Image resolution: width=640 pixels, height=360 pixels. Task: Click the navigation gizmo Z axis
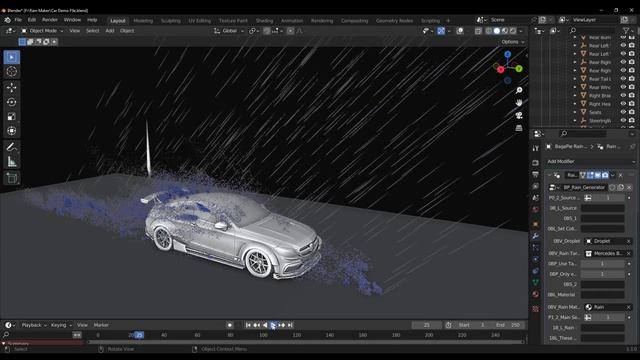coord(507,54)
